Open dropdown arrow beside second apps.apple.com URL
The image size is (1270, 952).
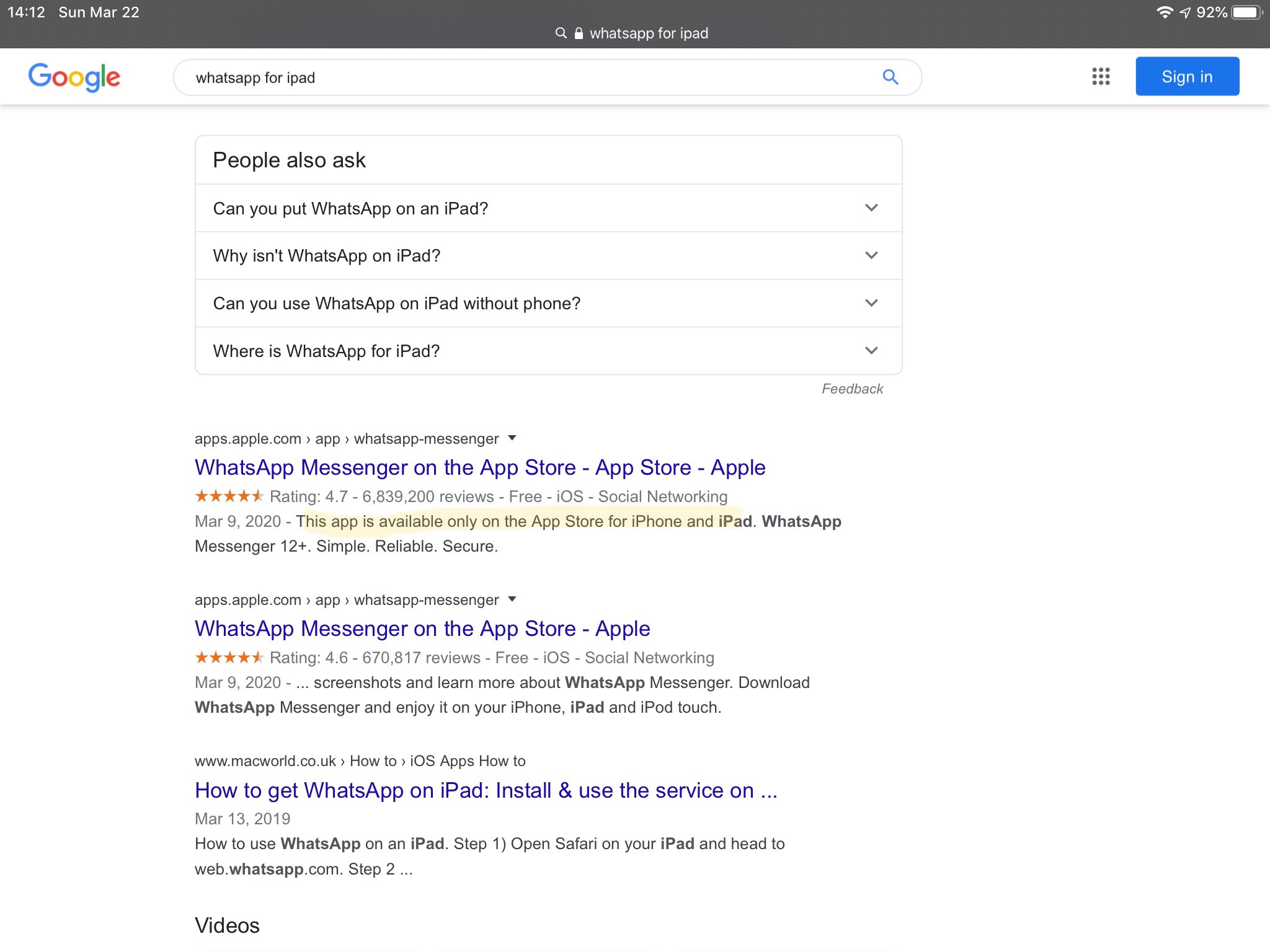click(x=512, y=599)
